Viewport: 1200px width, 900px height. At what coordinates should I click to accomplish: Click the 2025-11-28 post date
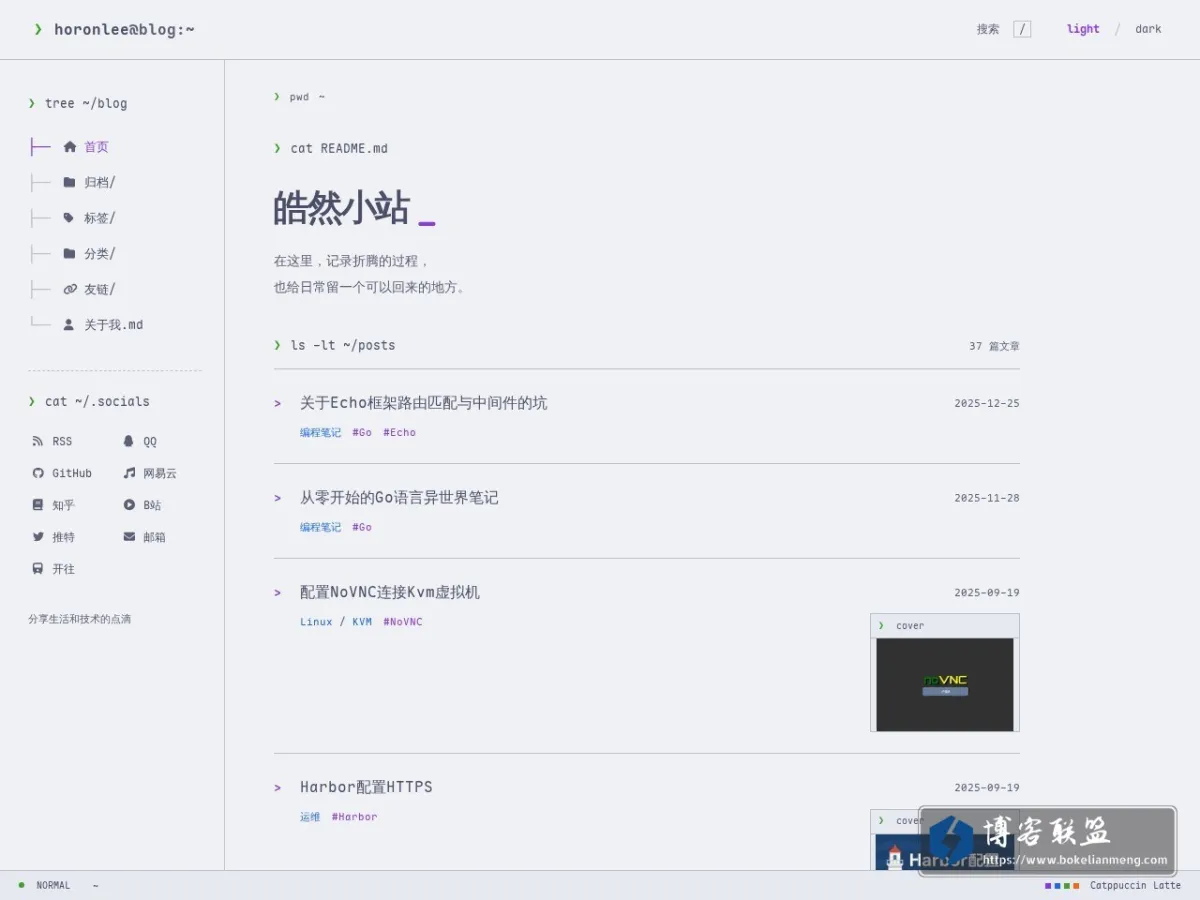pos(987,498)
